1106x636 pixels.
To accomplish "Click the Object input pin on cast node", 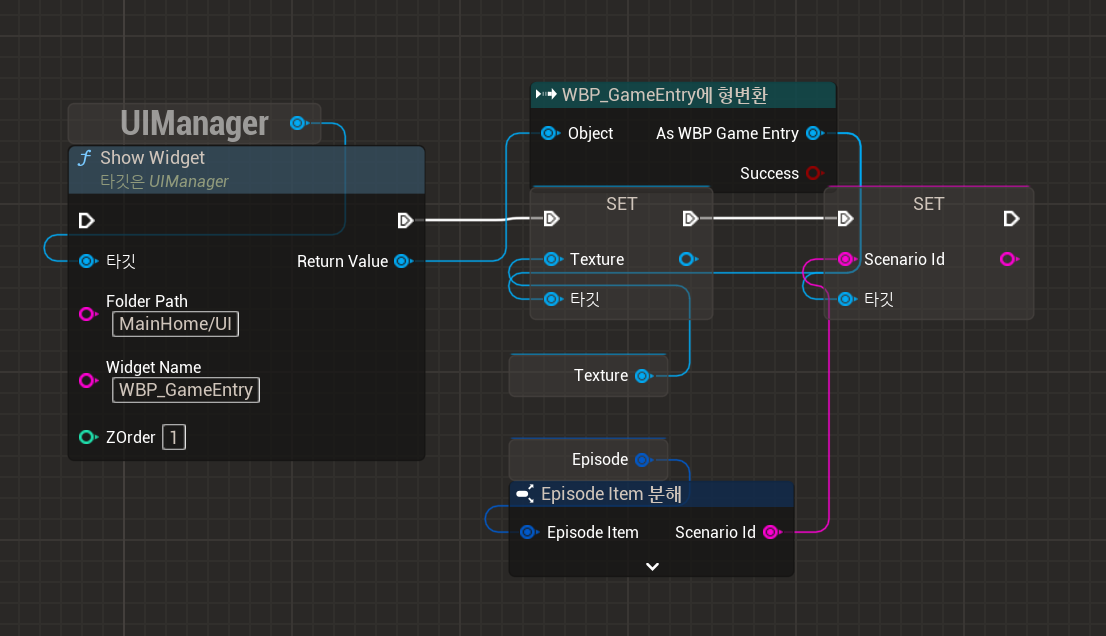I will [x=548, y=133].
